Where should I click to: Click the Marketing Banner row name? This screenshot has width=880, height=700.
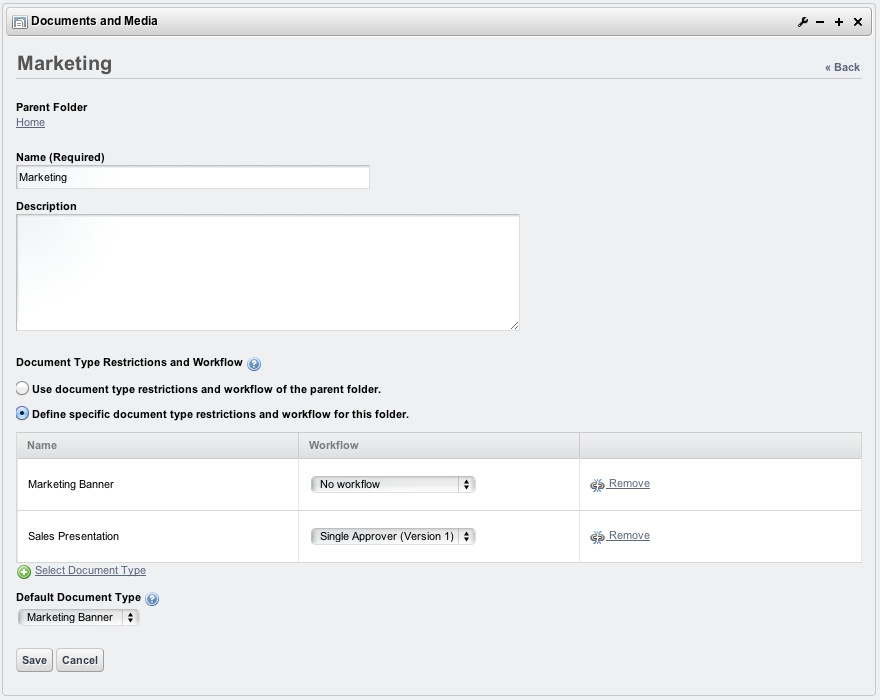point(71,484)
